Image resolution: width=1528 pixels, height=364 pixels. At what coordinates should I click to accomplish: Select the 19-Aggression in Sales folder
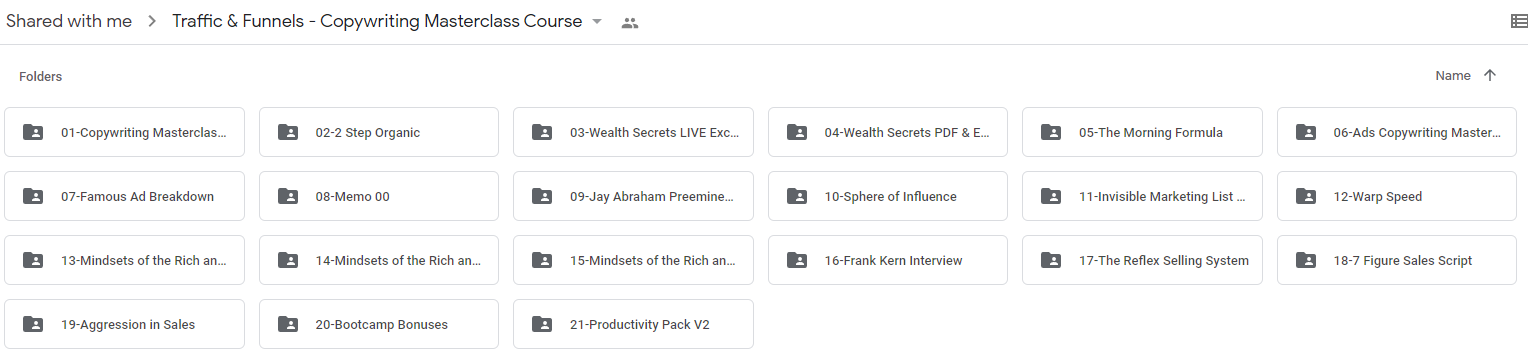click(124, 324)
